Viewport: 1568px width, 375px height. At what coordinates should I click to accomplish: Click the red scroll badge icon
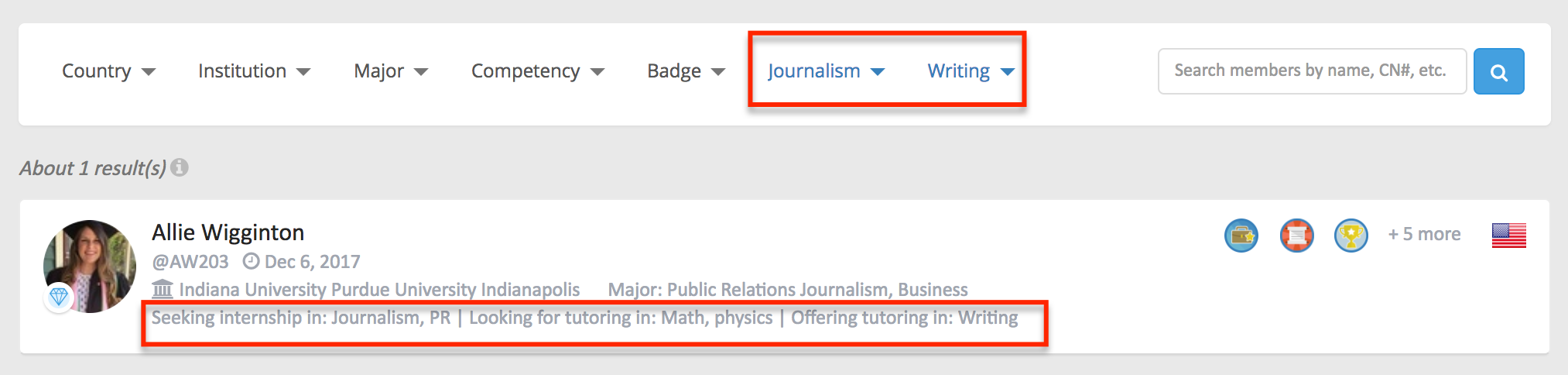tap(1296, 235)
